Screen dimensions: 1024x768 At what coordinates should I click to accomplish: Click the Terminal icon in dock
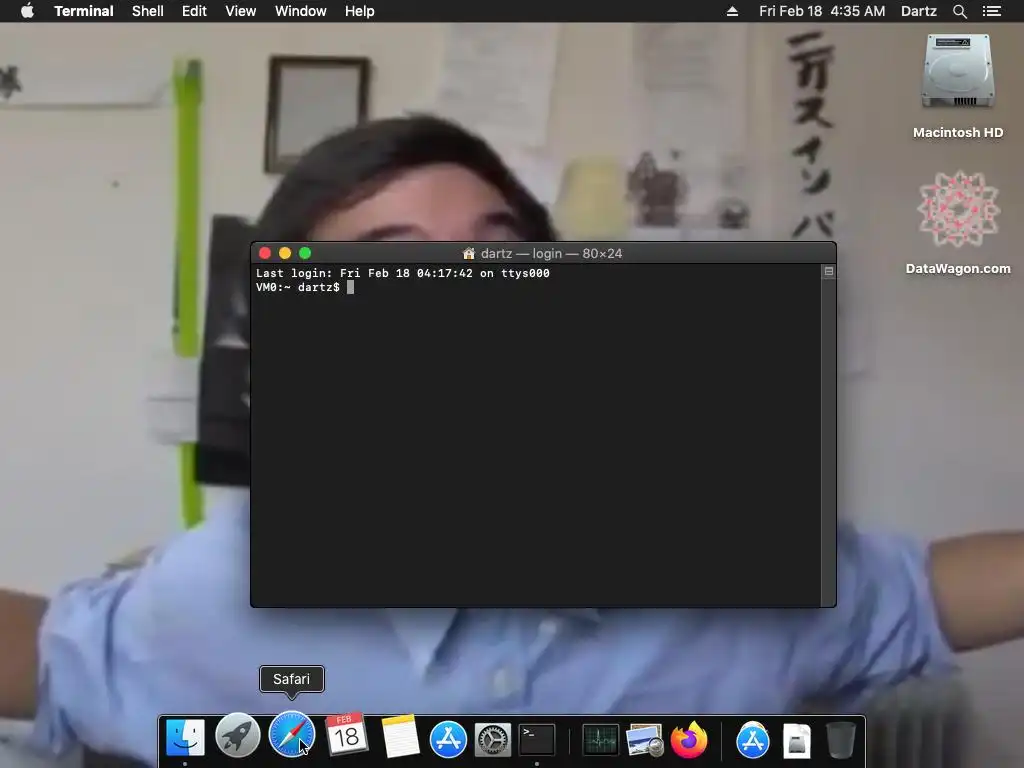click(x=537, y=739)
